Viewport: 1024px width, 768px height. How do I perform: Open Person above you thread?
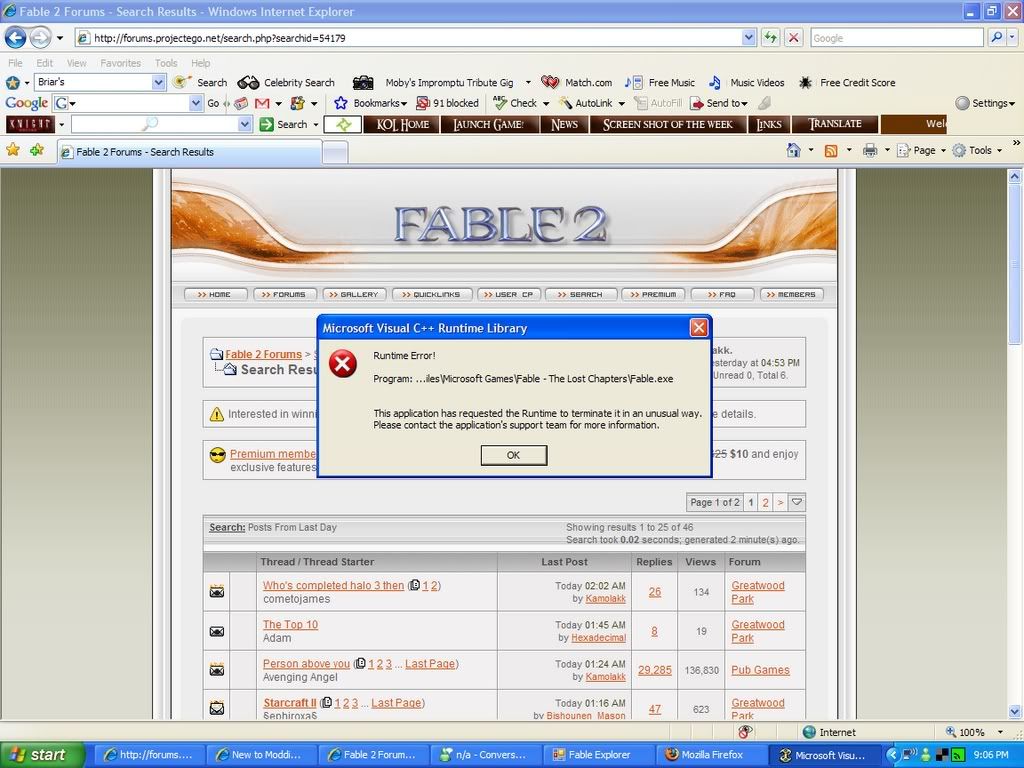(x=306, y=664)
